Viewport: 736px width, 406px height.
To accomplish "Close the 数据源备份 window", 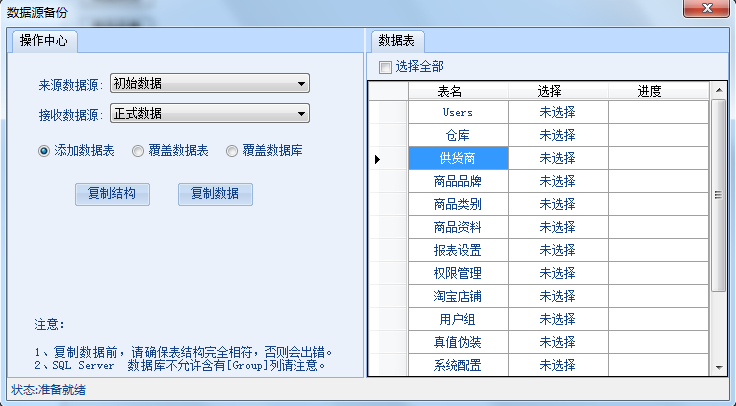I will [706, 8].
